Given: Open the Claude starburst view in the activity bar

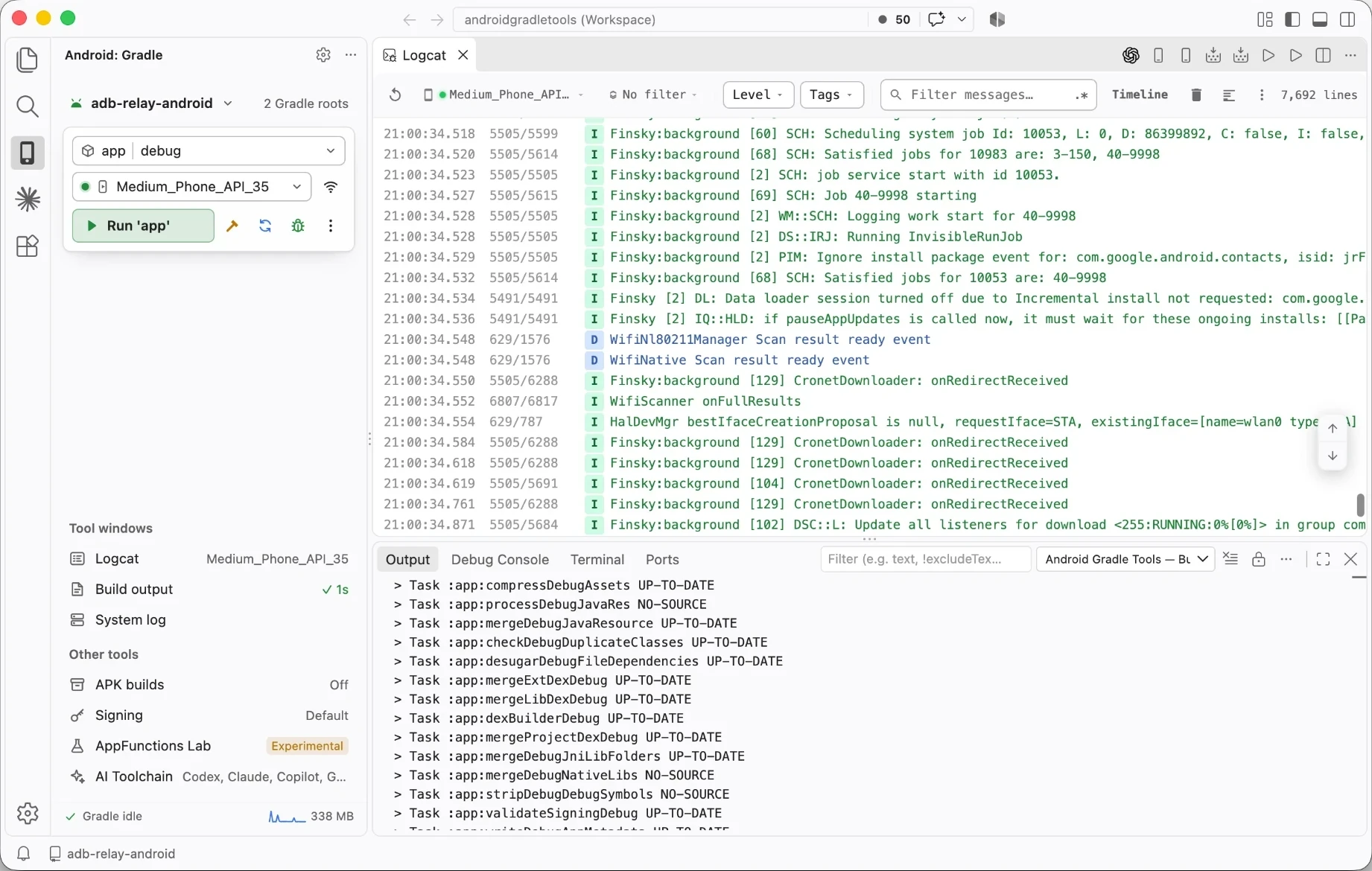Looking at the screenshot, I should point(28,200).
